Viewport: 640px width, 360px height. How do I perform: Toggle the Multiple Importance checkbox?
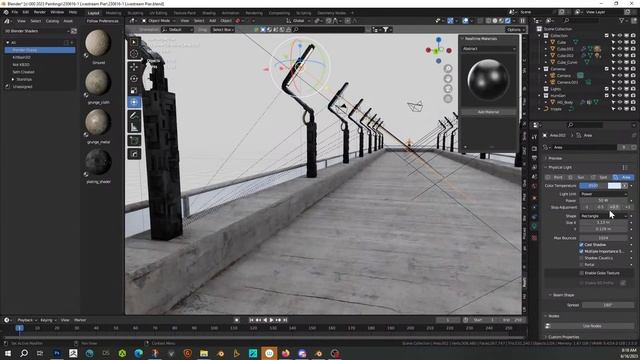581,251
